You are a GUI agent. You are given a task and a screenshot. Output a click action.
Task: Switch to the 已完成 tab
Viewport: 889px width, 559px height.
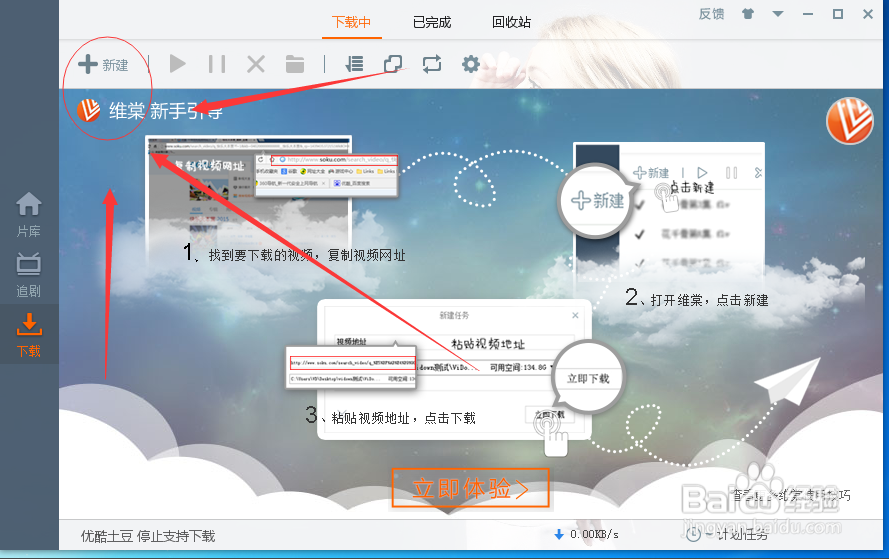tap(432, 22)
